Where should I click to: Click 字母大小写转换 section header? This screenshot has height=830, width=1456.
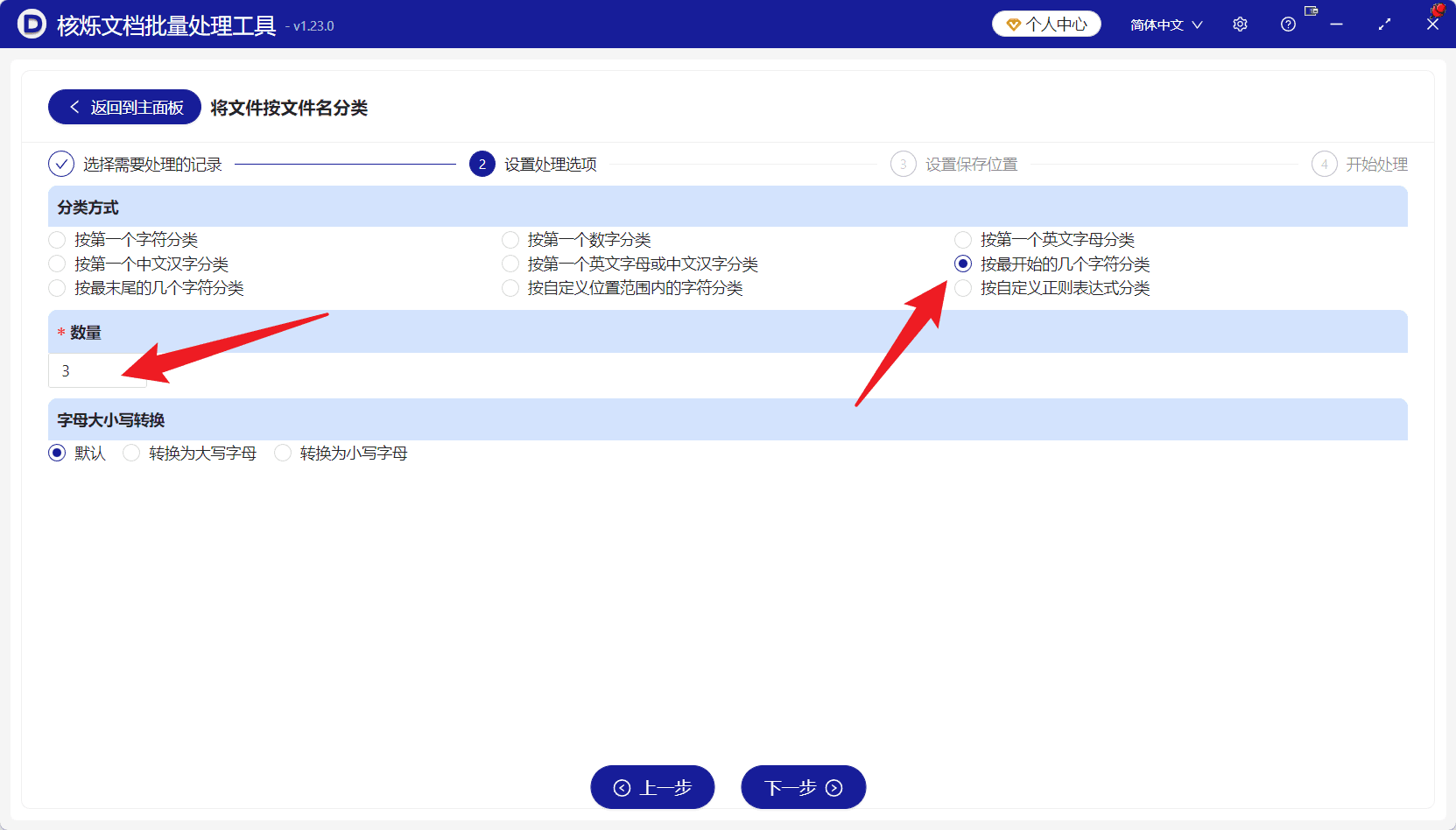(x=728, y=419)
